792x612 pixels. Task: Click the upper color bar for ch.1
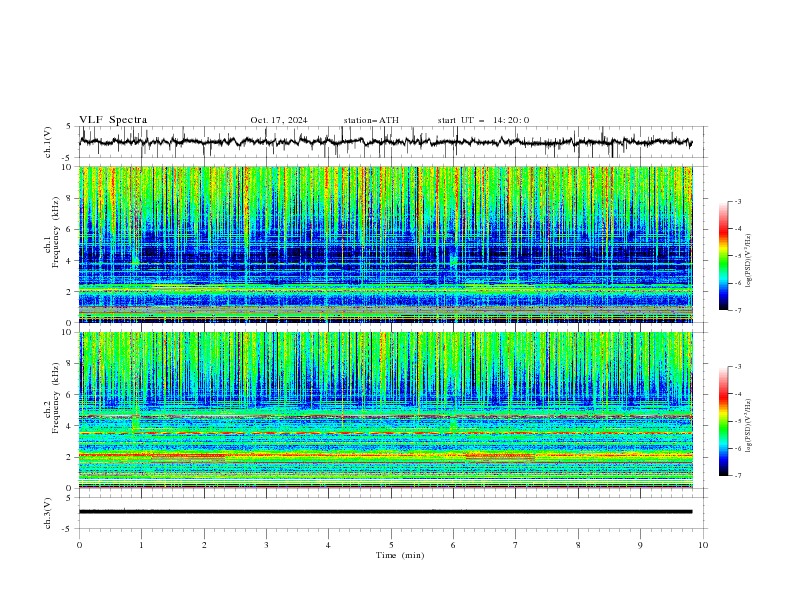[724, 255]
